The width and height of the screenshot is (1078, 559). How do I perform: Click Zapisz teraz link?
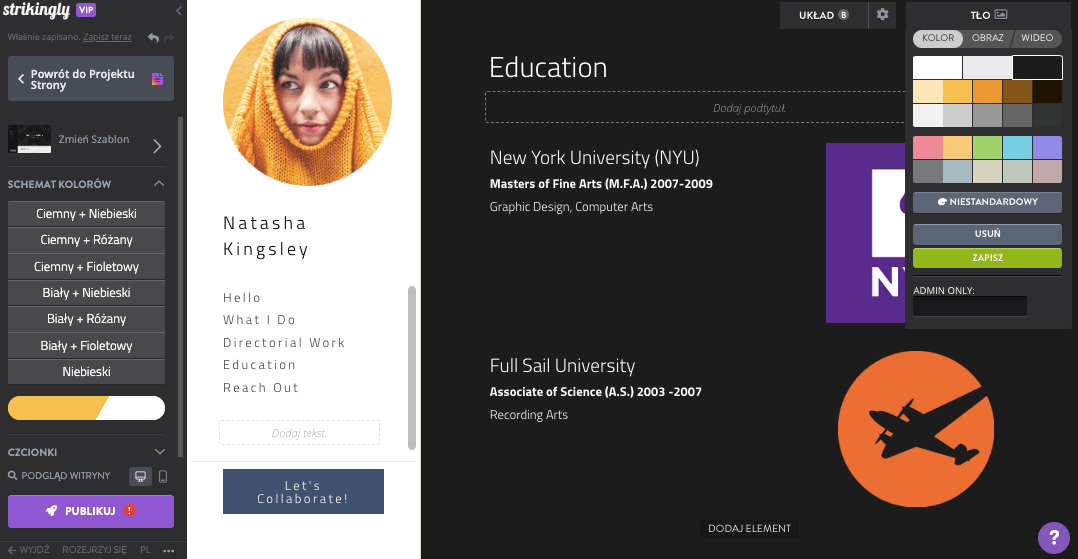107,37
